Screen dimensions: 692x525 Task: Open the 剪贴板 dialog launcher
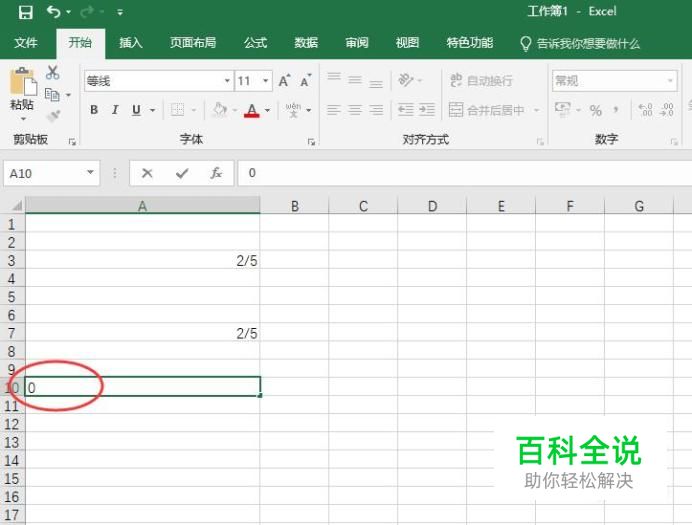(x=72, y=142)
